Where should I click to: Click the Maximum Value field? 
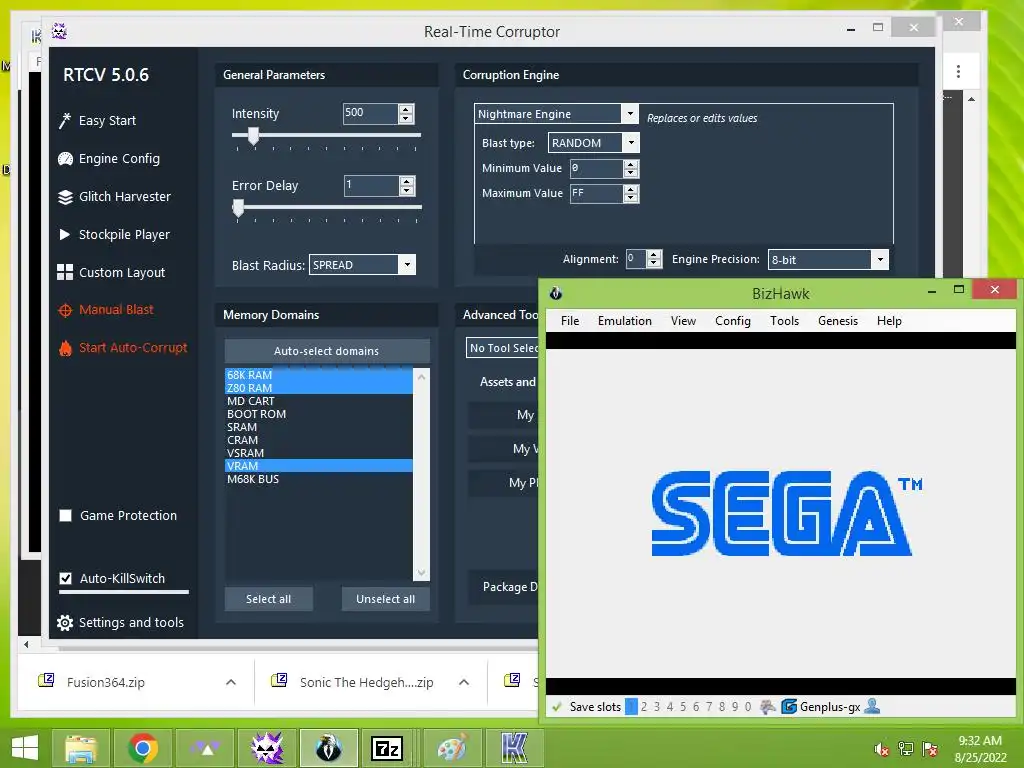[596, 193]
